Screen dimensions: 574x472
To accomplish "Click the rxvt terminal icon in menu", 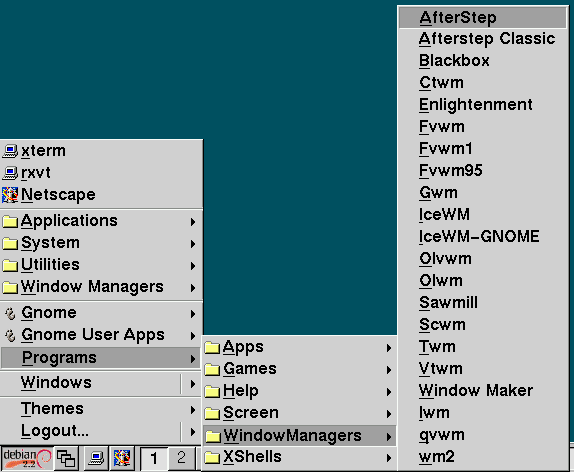I will [x=10, y=173].
